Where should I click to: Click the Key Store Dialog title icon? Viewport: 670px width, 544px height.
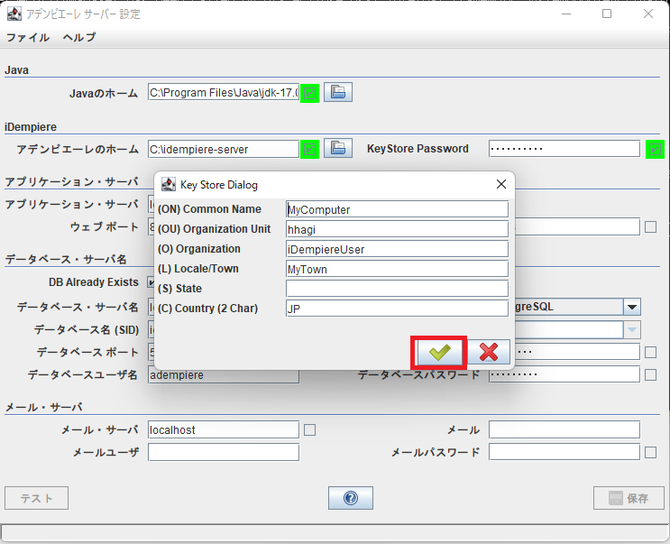pos(168,185)
